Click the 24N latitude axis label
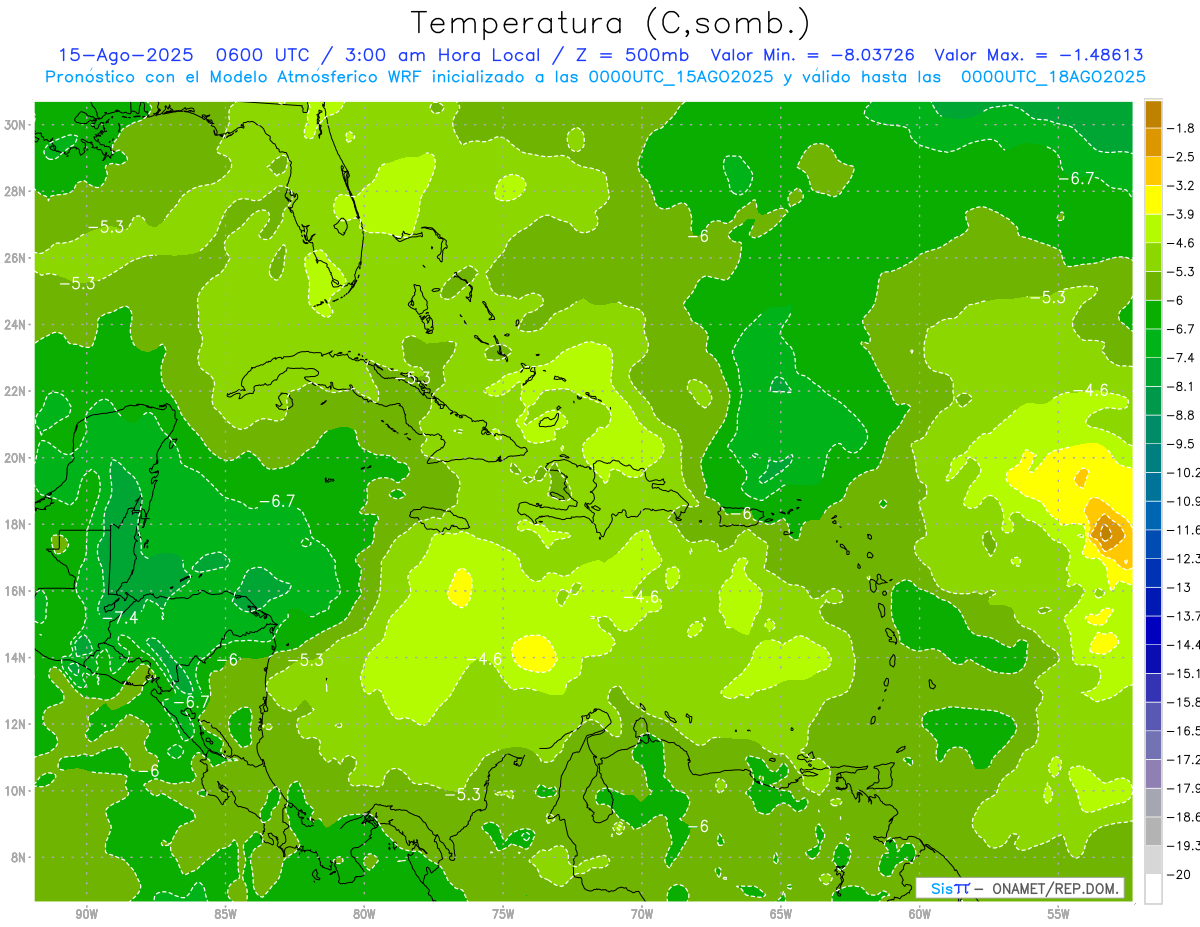 (17, 324)
